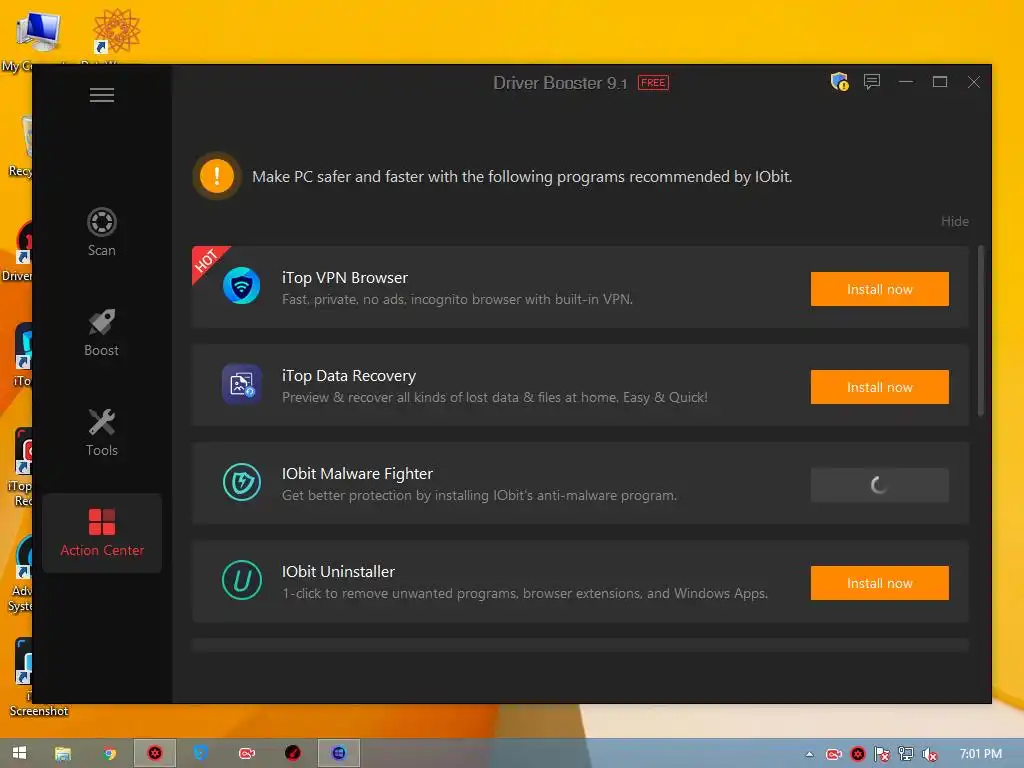Image resolution: width=1024 pixels, height=768 pixels.
Task: Open File Explorer from the taskbar
Action: [63, 754]
